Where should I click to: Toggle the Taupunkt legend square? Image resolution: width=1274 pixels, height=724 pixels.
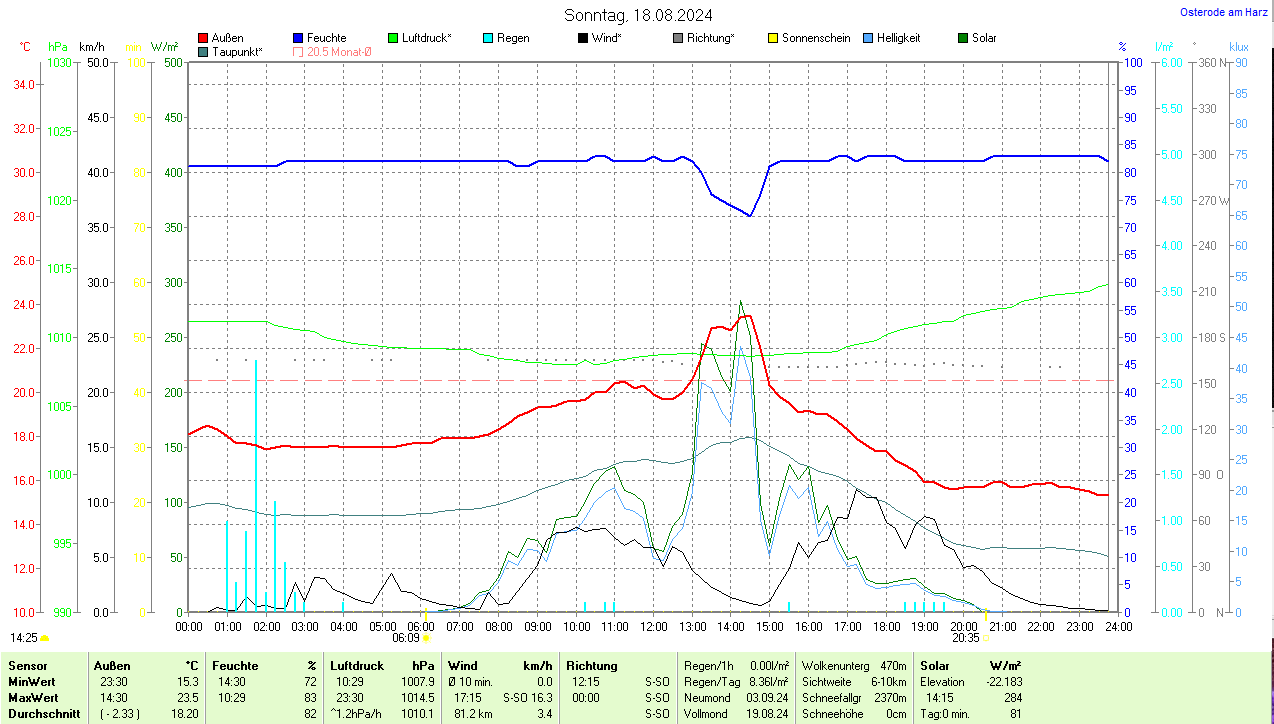(204, 51)
